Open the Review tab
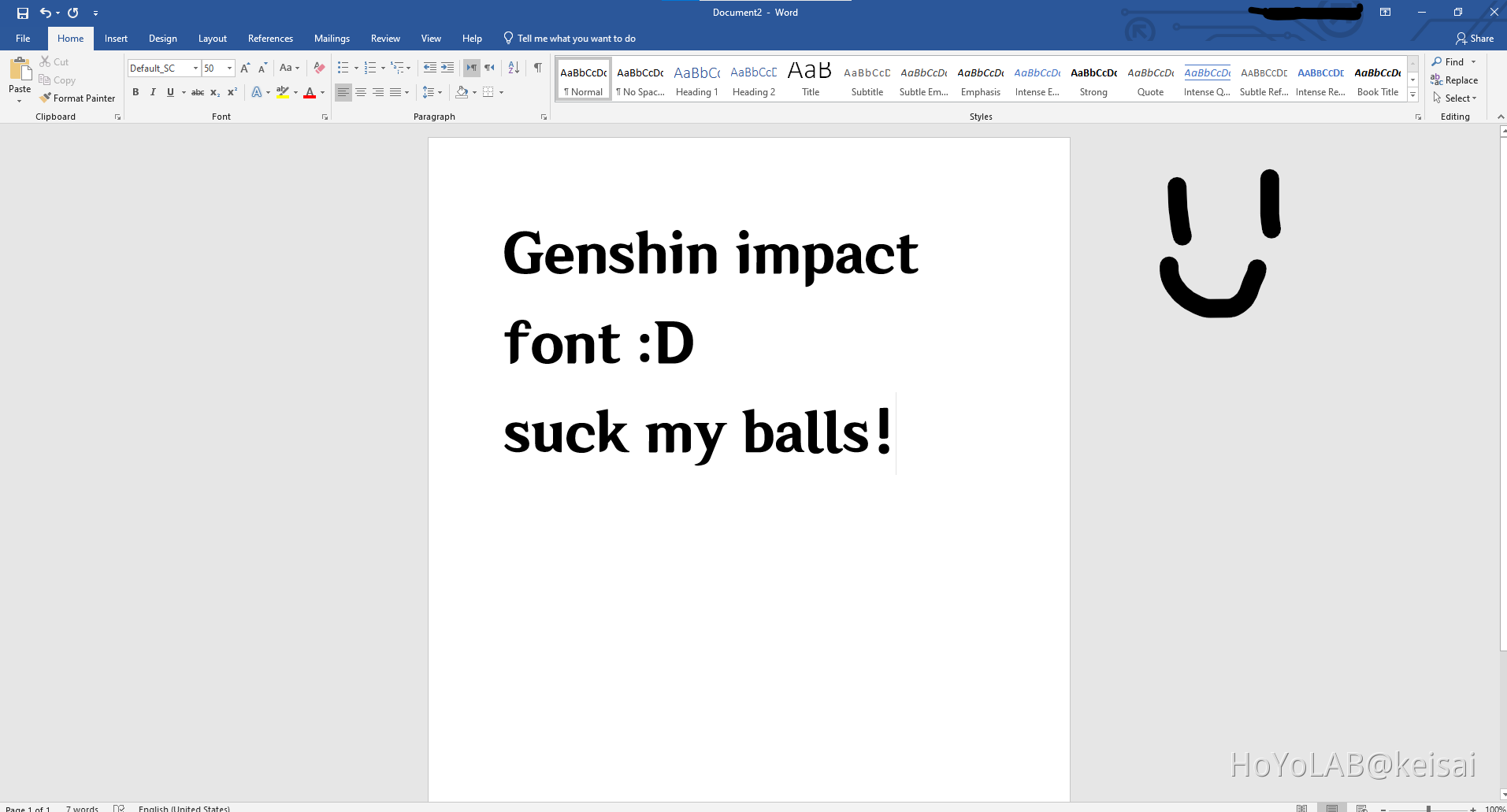1507x812 pixels. (x=385, y=38)
